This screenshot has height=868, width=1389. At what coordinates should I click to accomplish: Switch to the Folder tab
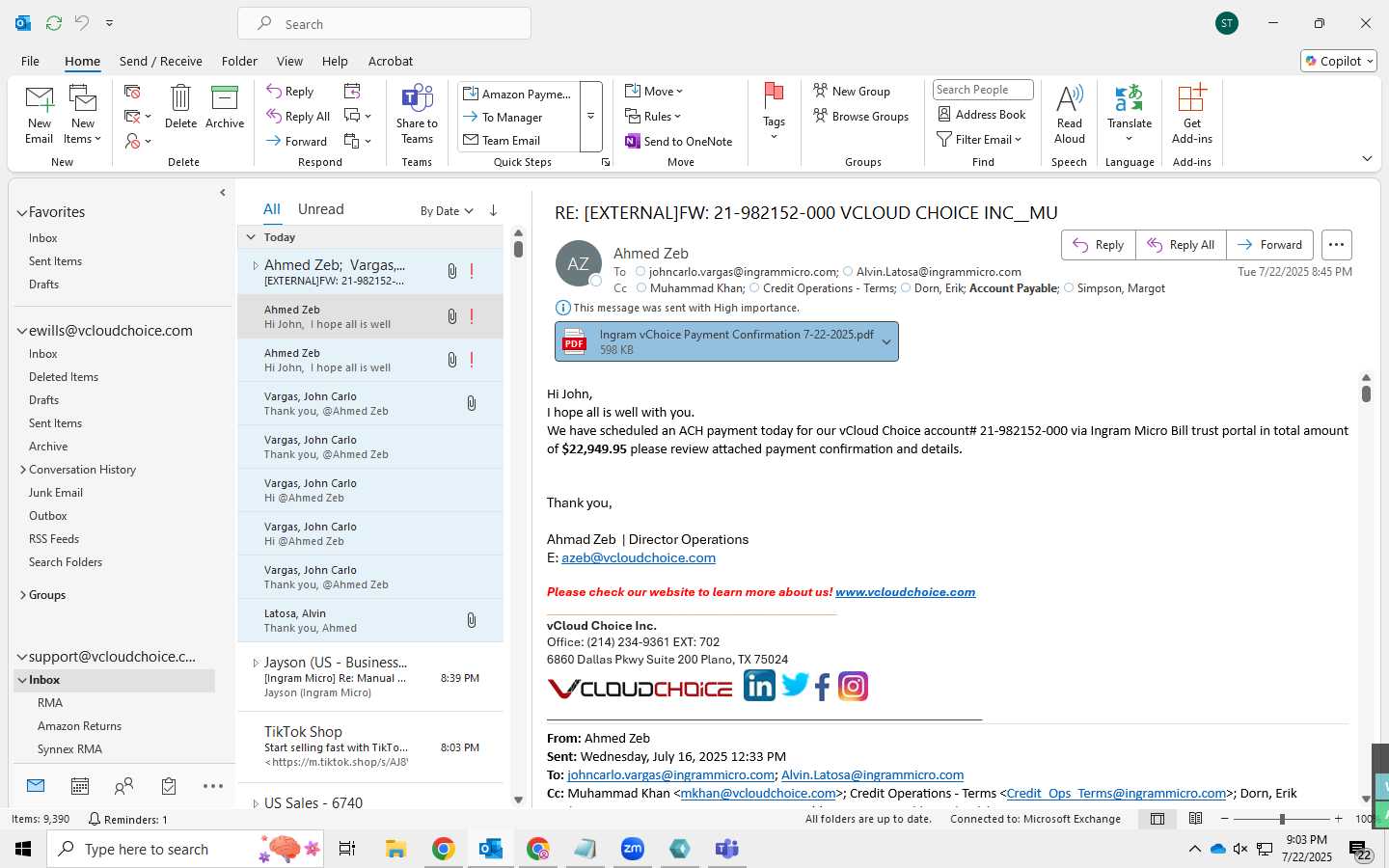[x=239, y=61]
